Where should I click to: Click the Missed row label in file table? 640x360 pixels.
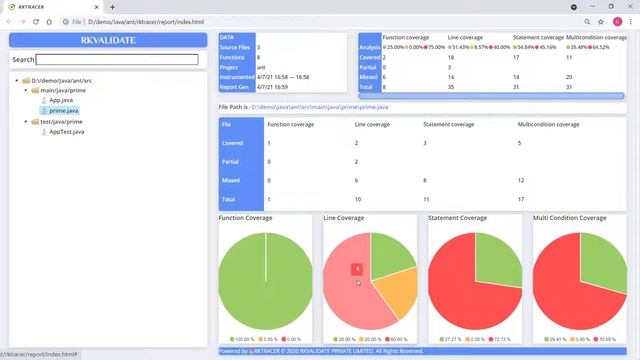click(x=231, y=180)
